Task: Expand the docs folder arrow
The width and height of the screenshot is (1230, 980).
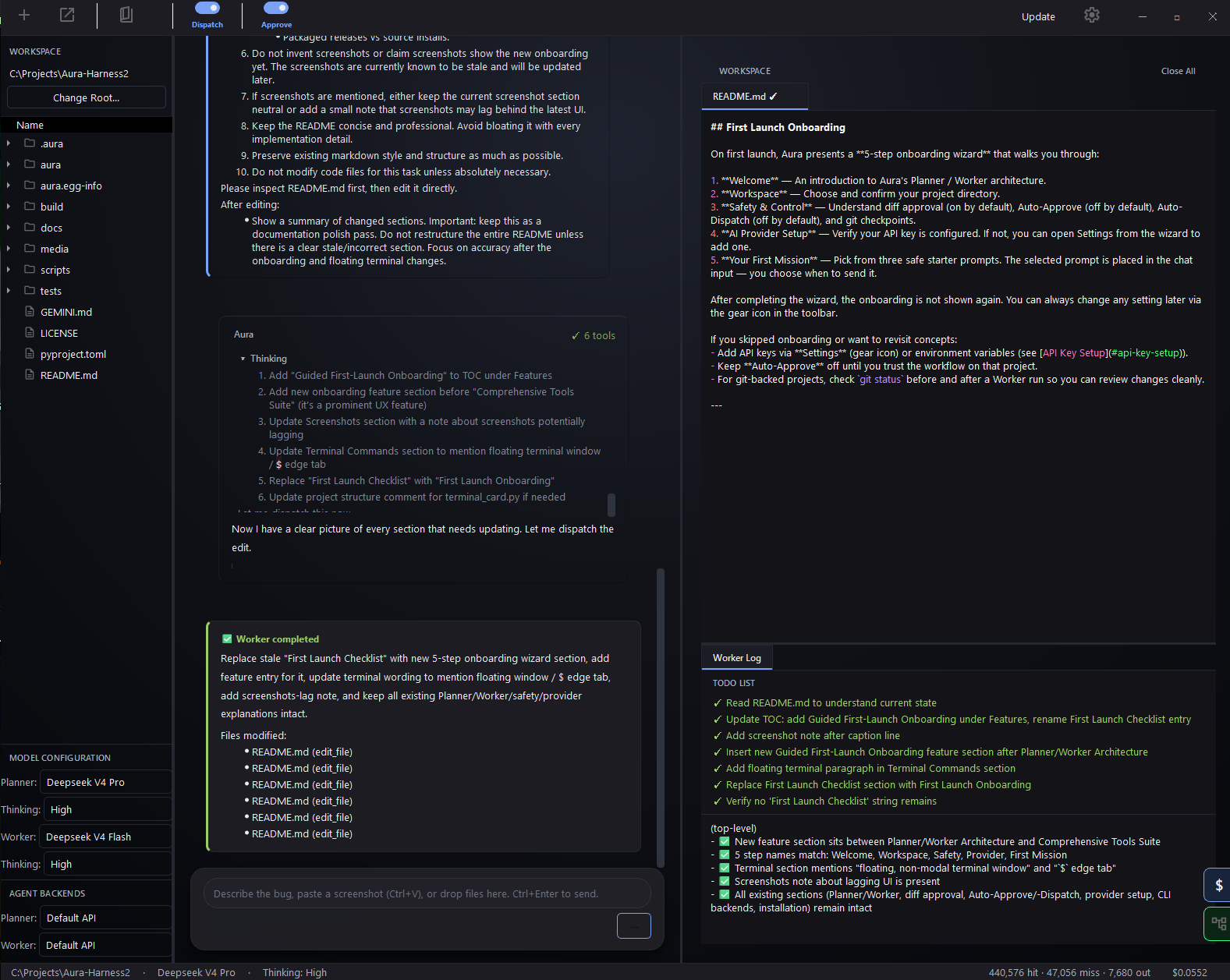Action: [9, 228]
